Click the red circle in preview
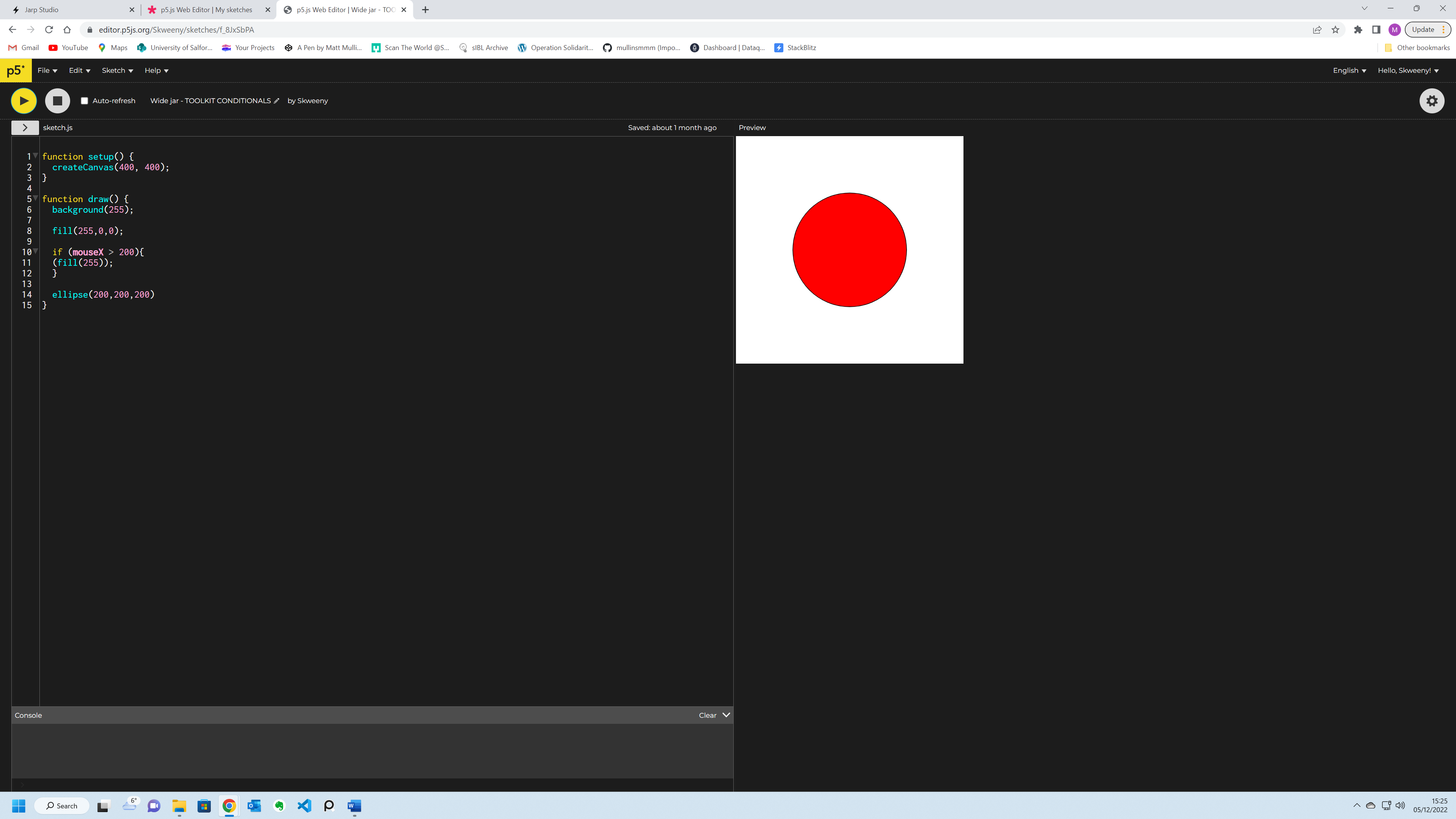Viewport: 1456px width, 819px height. (849, 250)
